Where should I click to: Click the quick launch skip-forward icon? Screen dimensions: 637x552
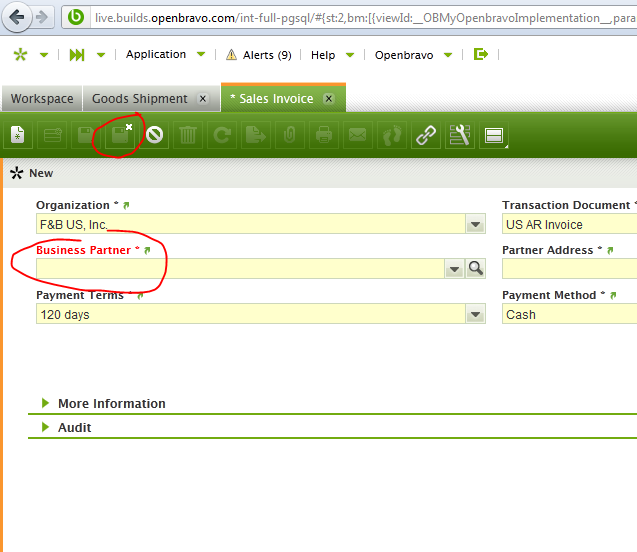77,54
